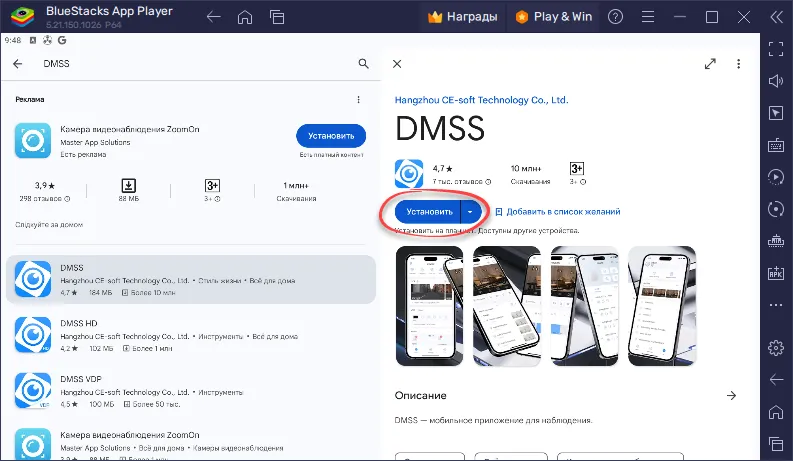
Task: Click the volume icon in sidebar
Action: click(x=775, y=81)
